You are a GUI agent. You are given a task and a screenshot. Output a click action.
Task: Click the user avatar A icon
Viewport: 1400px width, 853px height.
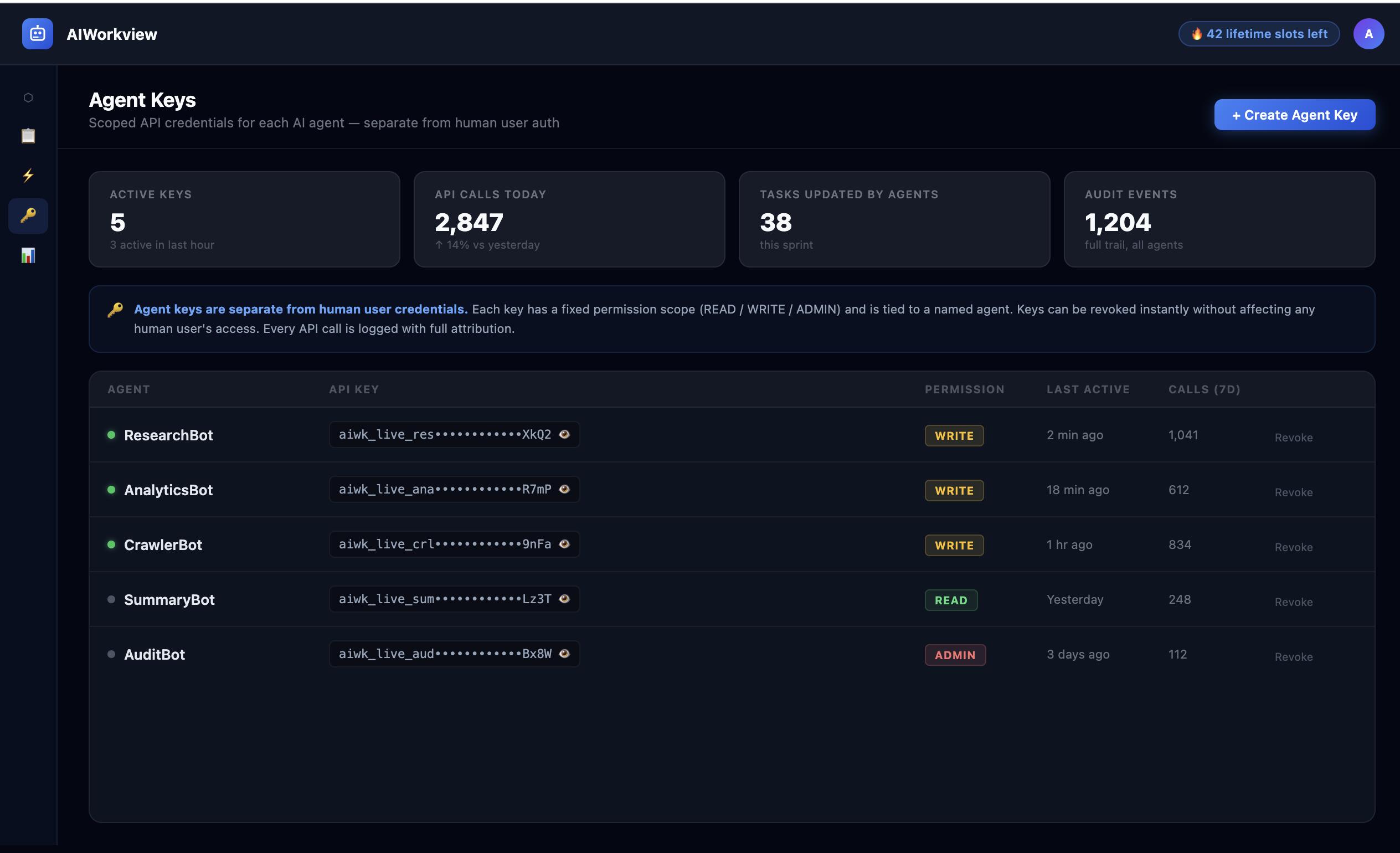coord(1368,34)
